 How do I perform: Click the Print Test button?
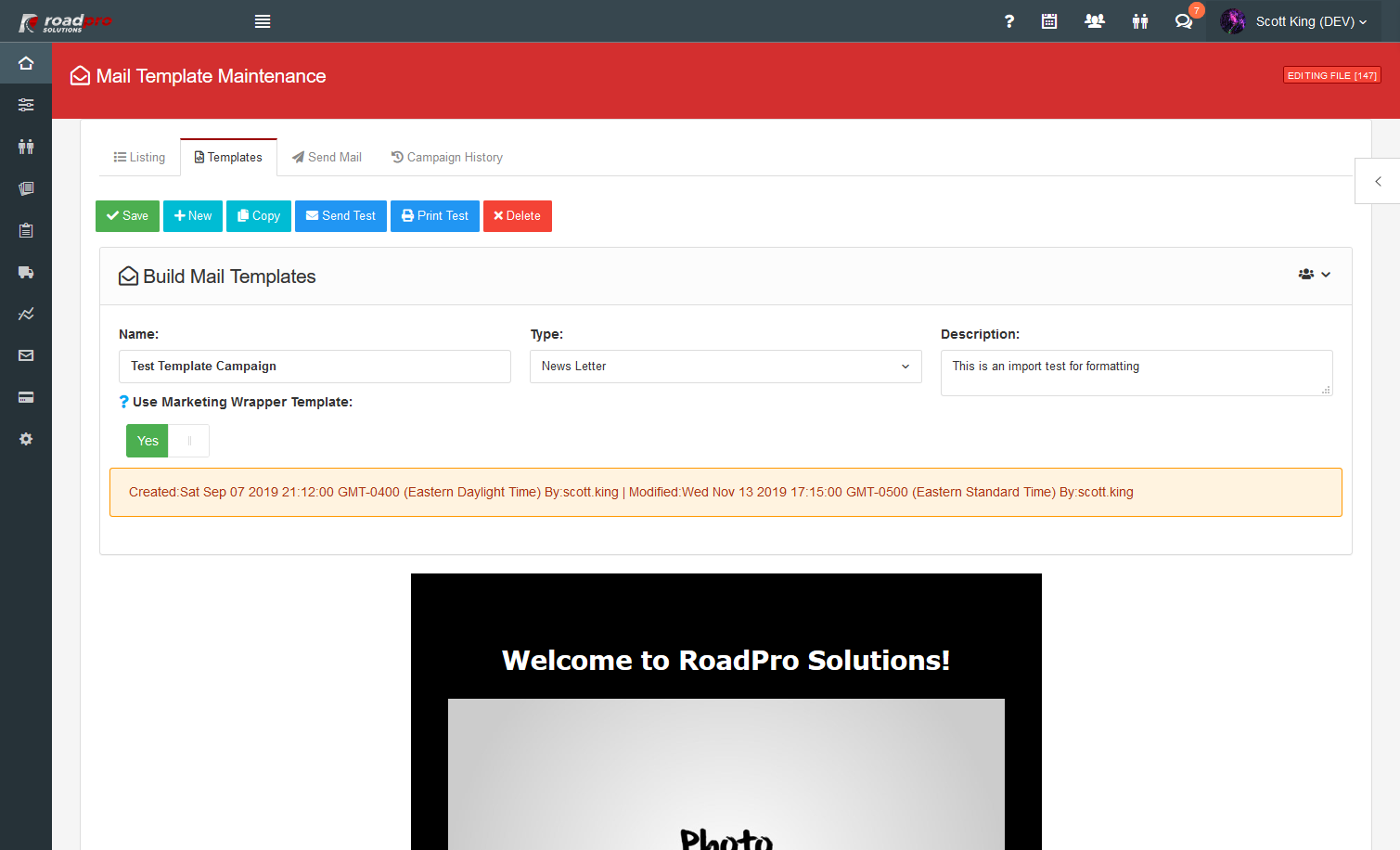pyautogui.click(x=435, y=216)
